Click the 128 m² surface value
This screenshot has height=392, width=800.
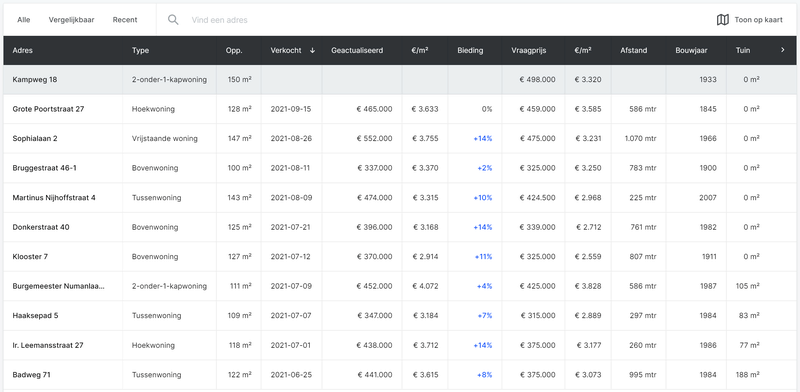tap(240, 109)
